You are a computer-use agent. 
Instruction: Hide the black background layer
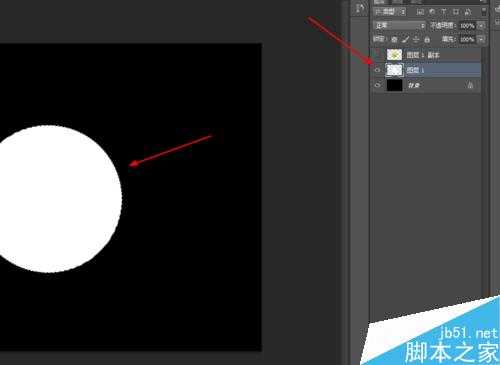[377, 85]
